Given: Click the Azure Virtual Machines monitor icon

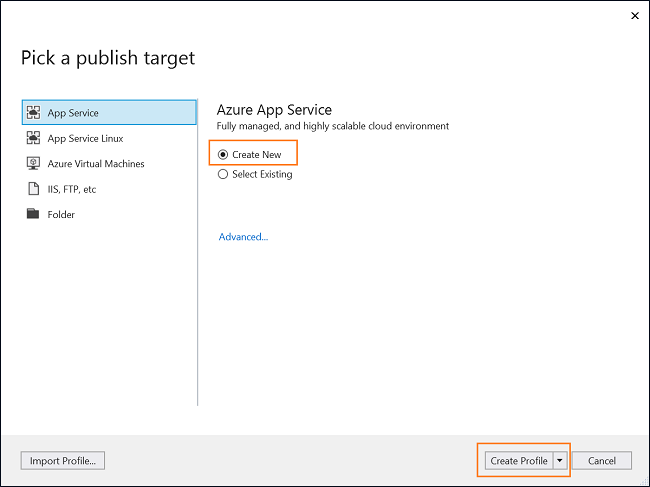Looking at the screenshot, I should [33, 163].
